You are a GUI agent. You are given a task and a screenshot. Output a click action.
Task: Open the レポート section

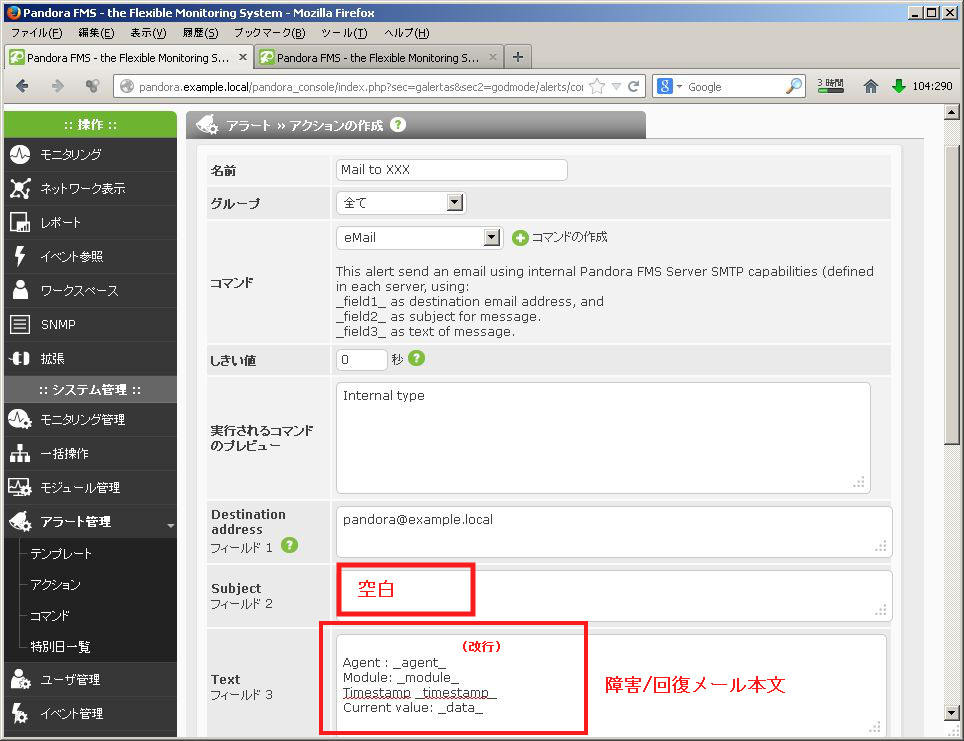click(x=90, y=223)
